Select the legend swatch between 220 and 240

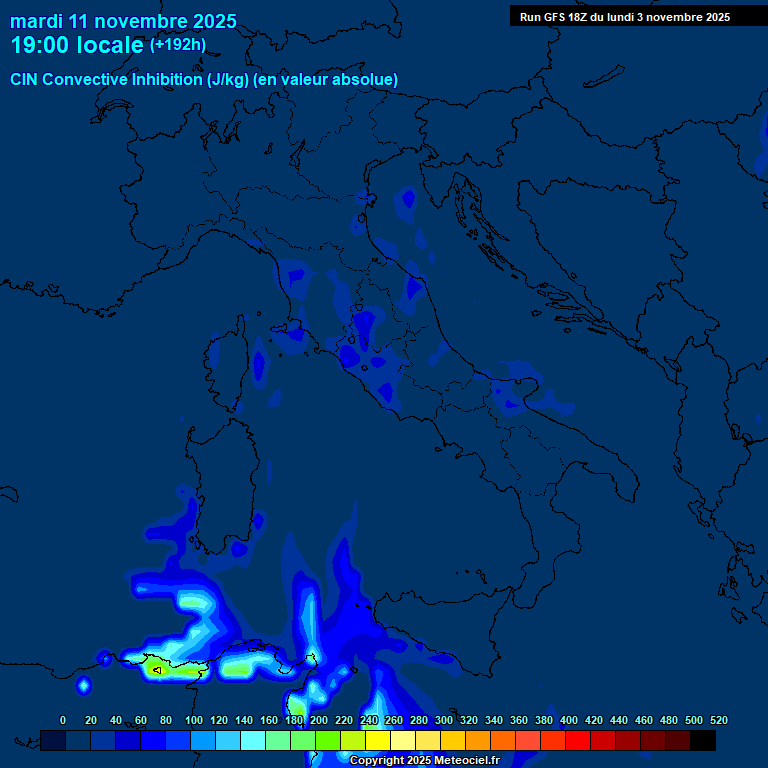pyautogui.click(x=353, y=741)
